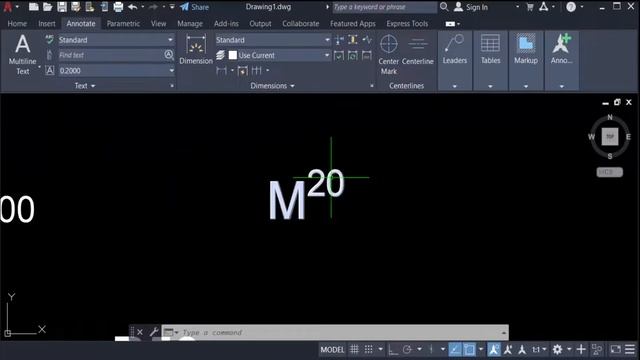Click the Continue dimension icon
The width and height of the screenshot is (640, 360).
256,71
